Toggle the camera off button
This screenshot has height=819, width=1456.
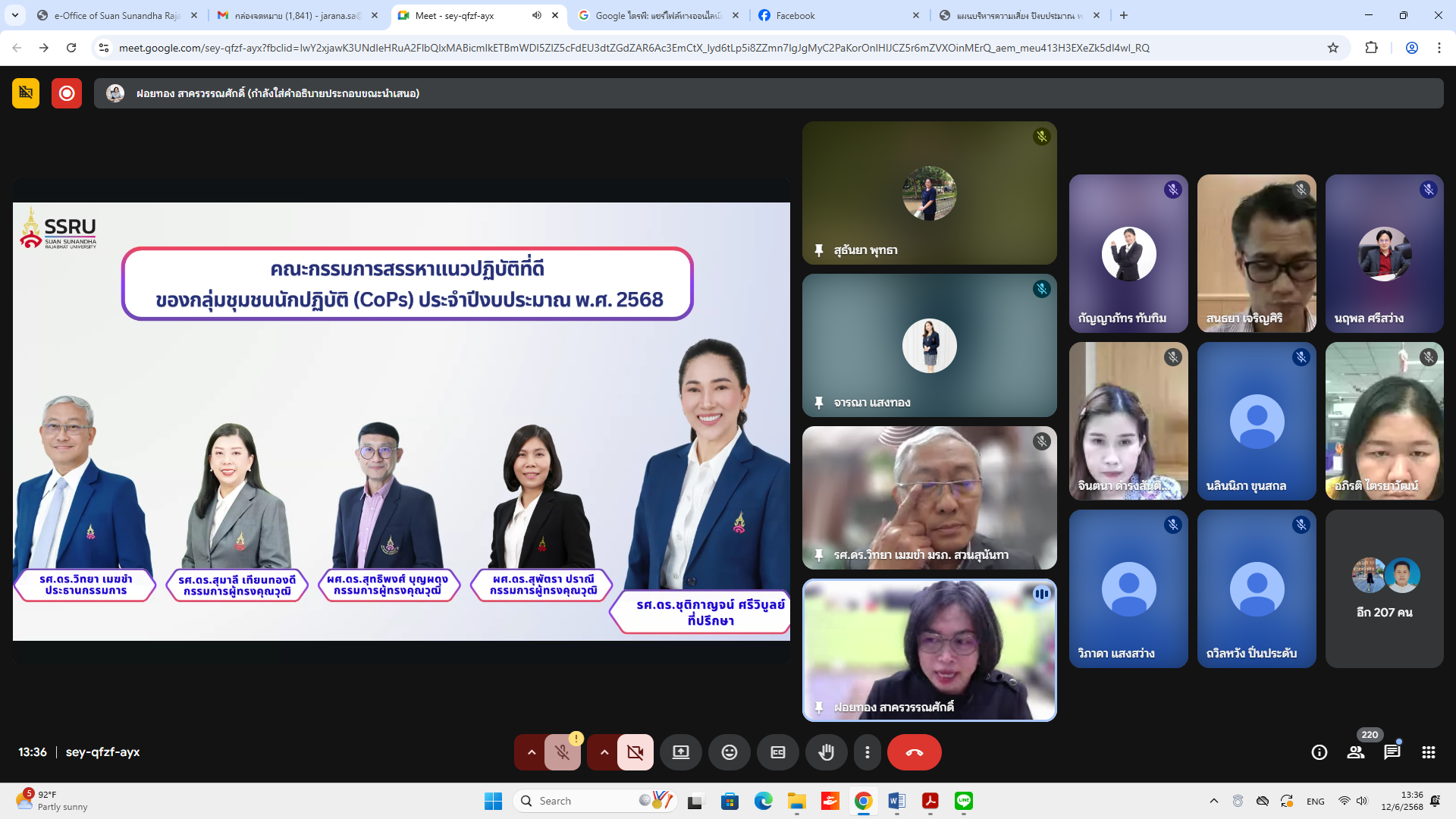pos(635,752)
